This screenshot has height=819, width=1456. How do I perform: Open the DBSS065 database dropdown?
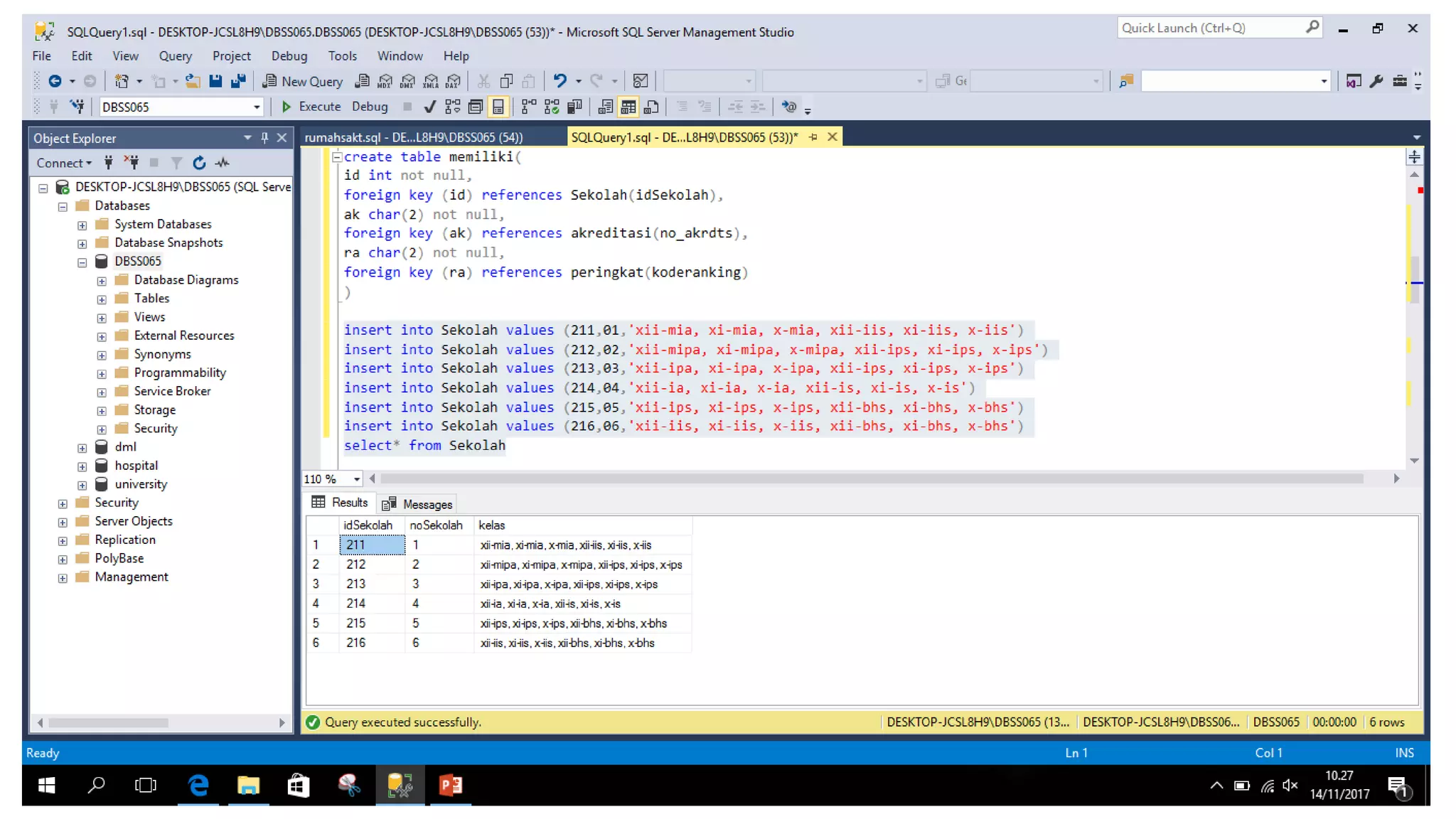pos(256,107)
